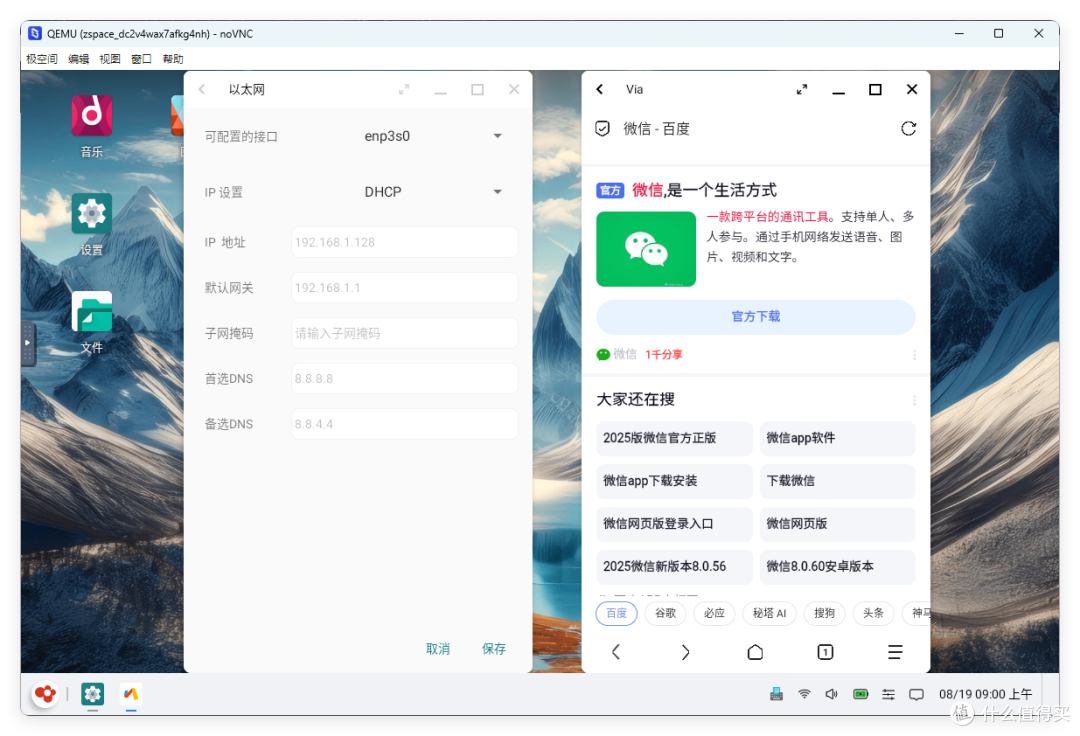Click 保存 to save ethernet settings
The height and width of the screenshot is (736, 1080).
[493, 648]
